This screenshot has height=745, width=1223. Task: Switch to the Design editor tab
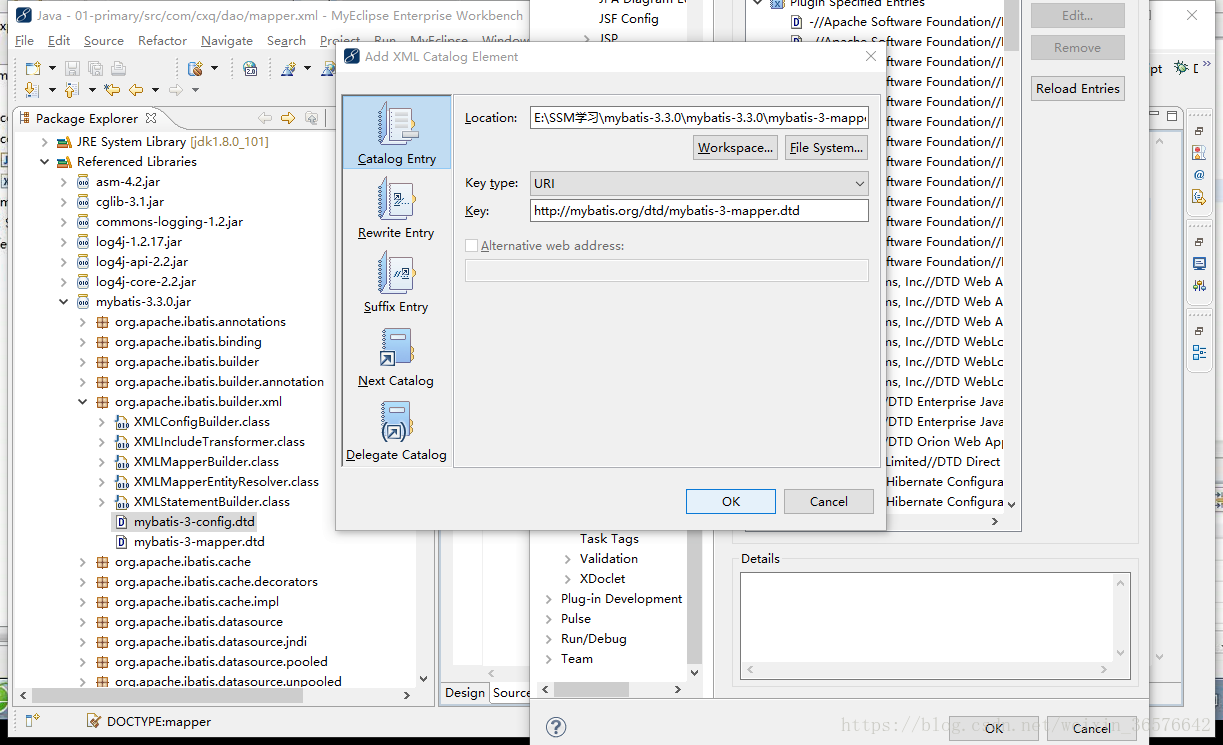[x=465, y=693]
